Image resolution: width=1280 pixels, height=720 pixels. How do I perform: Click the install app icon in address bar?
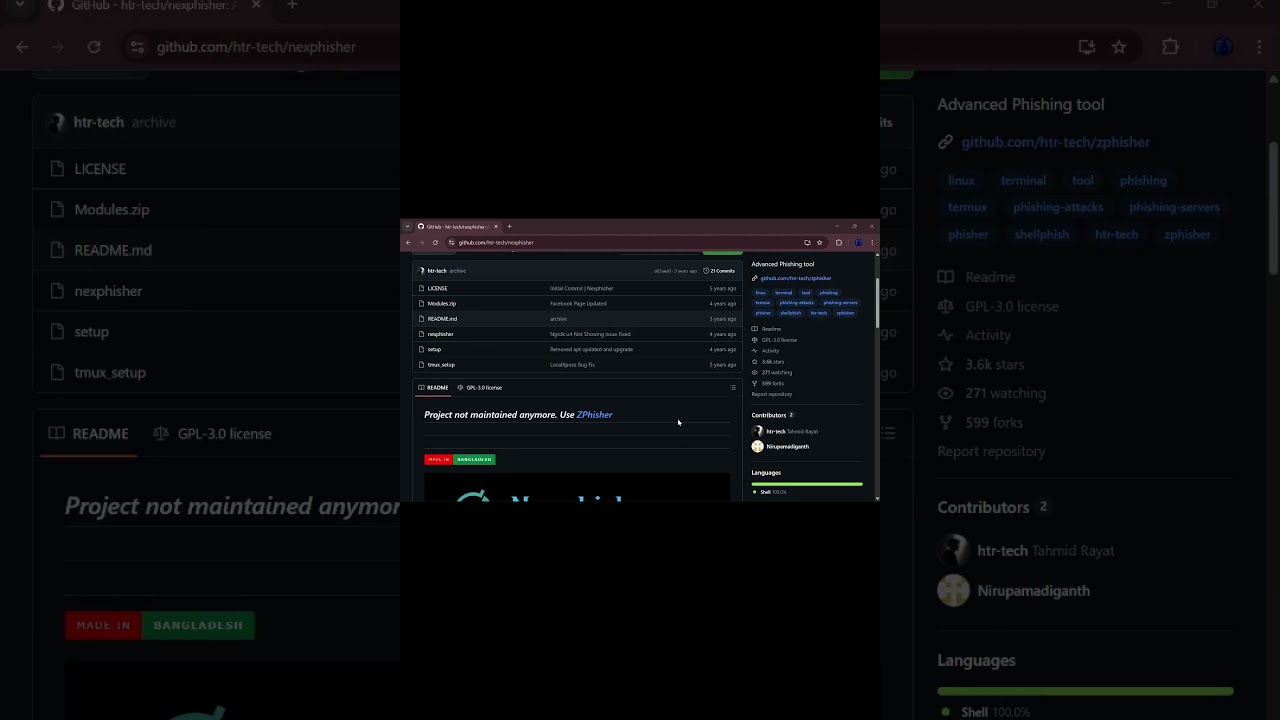(x=807, y=243)
